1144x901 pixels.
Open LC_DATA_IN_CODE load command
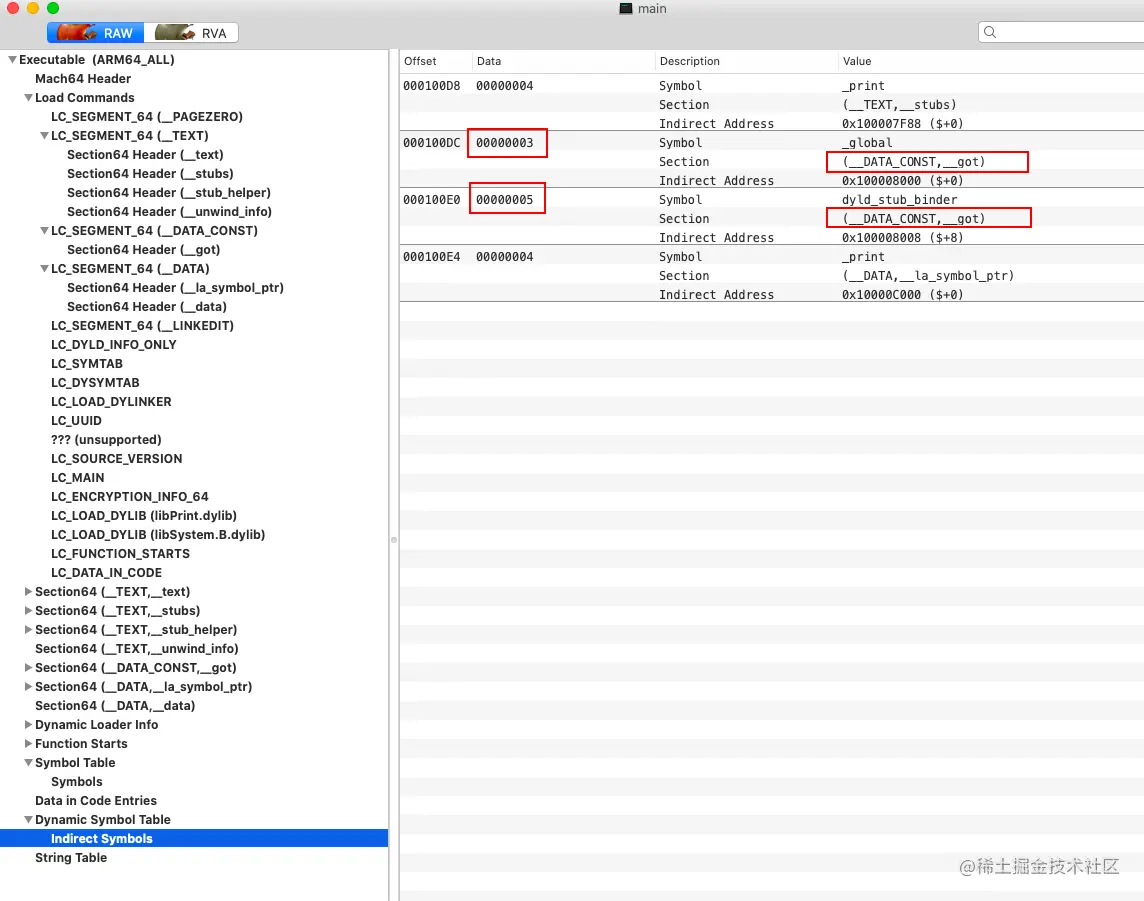click(107, 573)
